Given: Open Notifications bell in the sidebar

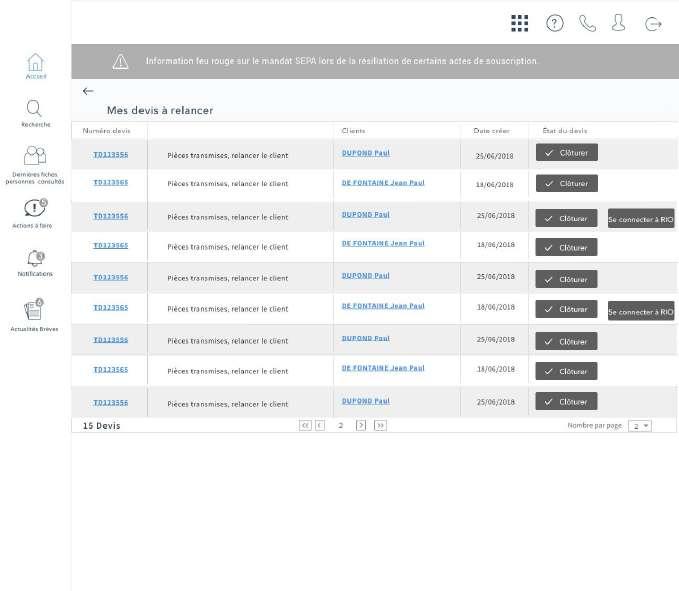Looking at the screenshot, I should (35, 263).
